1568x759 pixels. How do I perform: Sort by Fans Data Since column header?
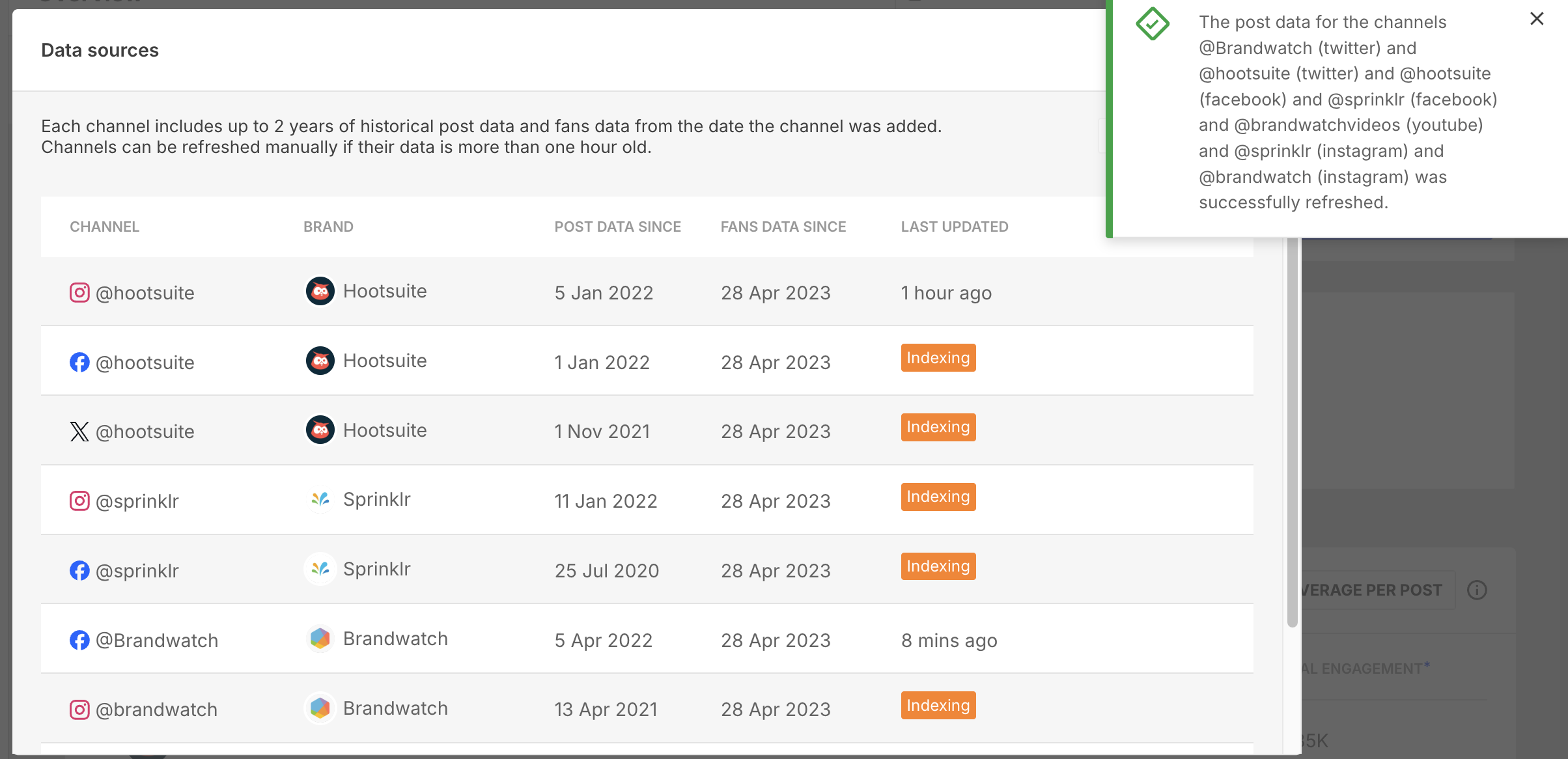click(x=783, y=227)
